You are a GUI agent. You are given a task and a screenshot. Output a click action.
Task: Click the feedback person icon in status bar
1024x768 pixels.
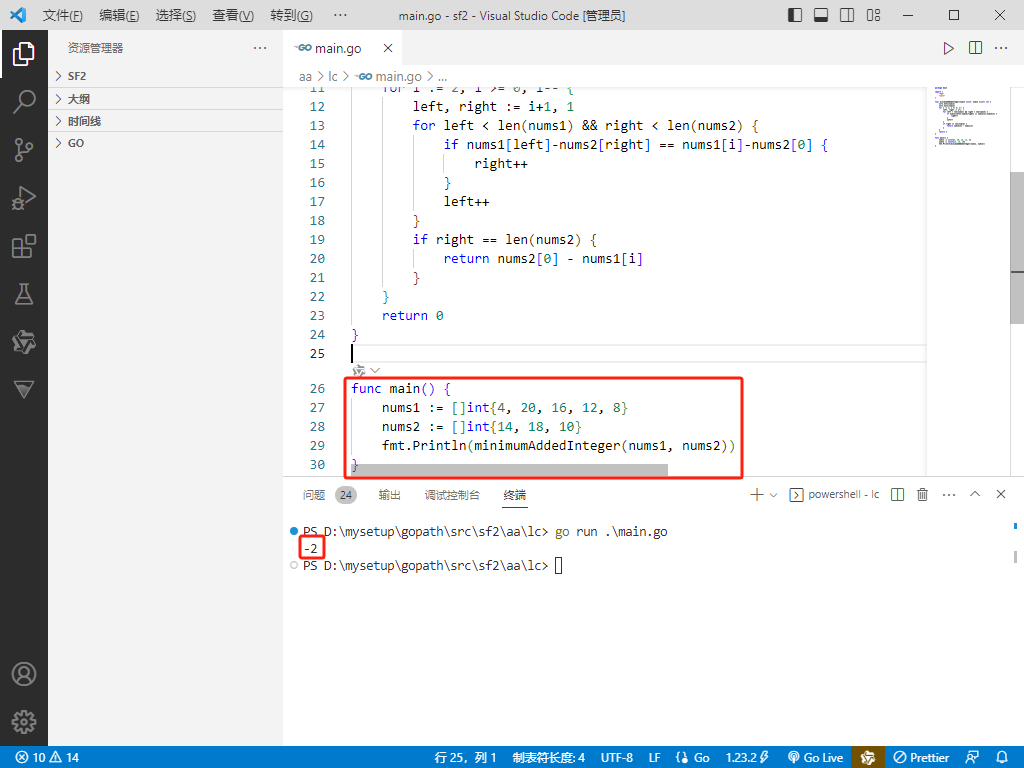[972, 758]
